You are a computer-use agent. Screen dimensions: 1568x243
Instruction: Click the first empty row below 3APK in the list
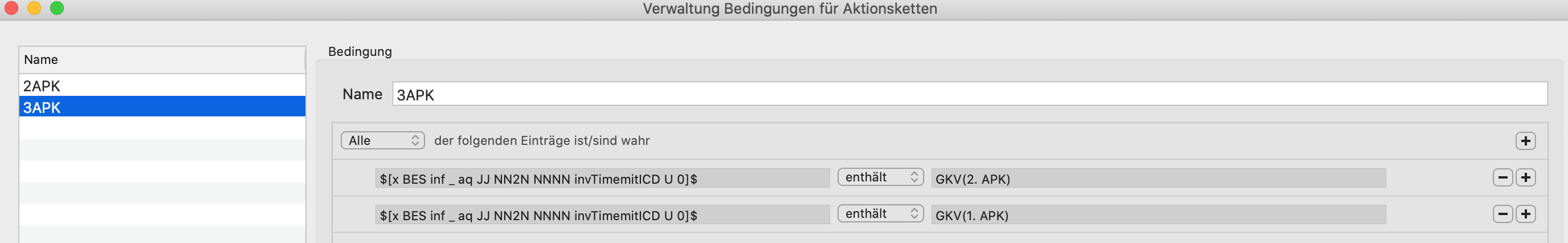tap(162, 128)
